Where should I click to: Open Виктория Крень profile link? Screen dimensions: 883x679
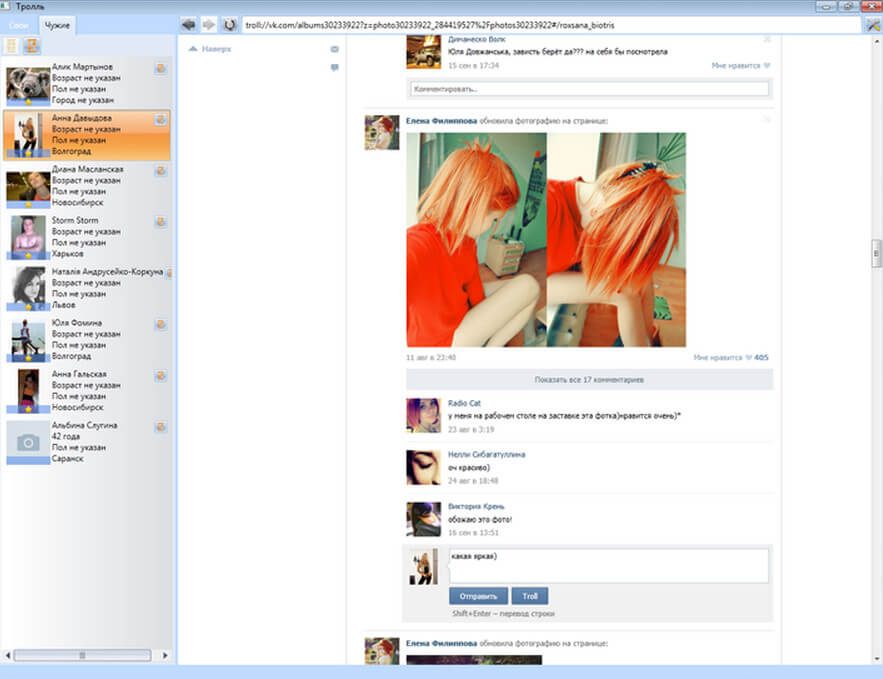pos(476,506)
